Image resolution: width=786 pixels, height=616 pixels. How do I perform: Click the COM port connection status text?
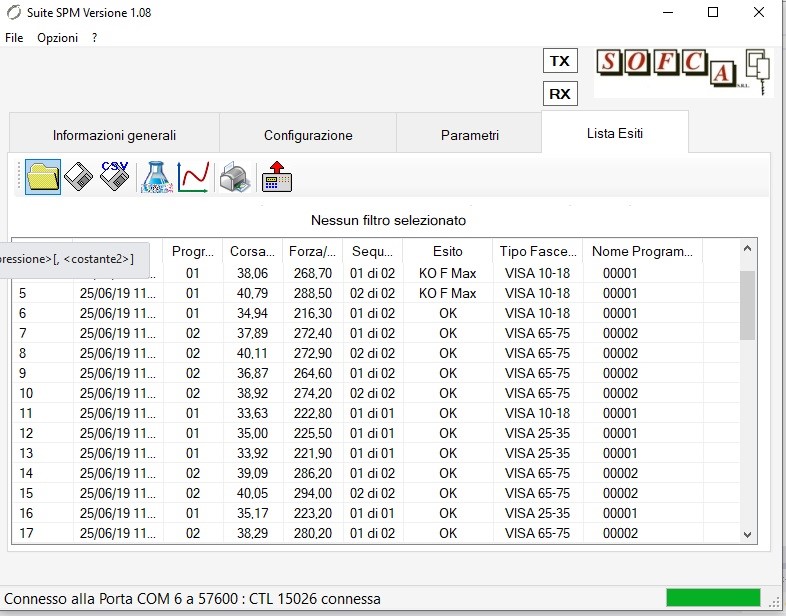coord(192,599)
